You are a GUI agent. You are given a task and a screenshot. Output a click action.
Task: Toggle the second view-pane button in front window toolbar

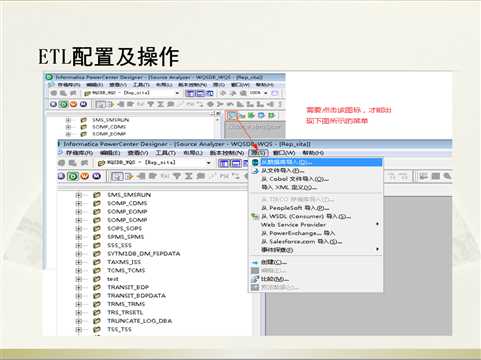(236, 163)
